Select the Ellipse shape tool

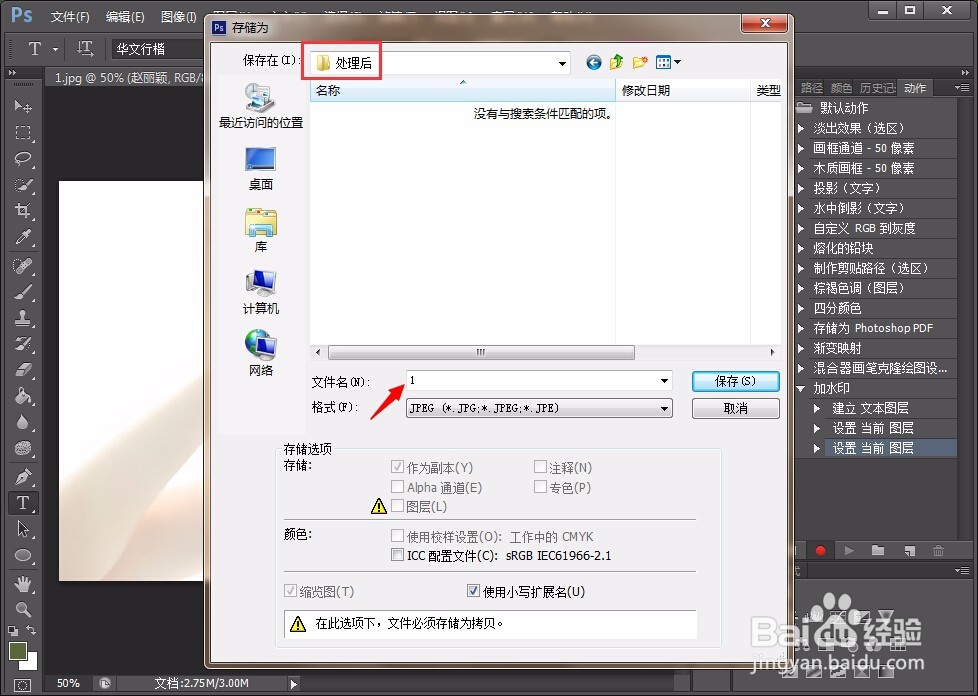[23, 555]
